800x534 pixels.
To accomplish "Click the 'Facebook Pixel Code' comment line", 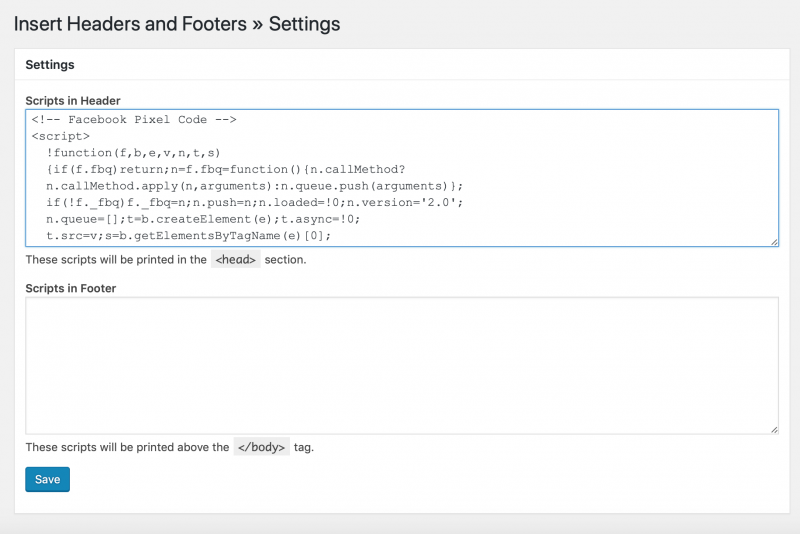I will (134, 120).
